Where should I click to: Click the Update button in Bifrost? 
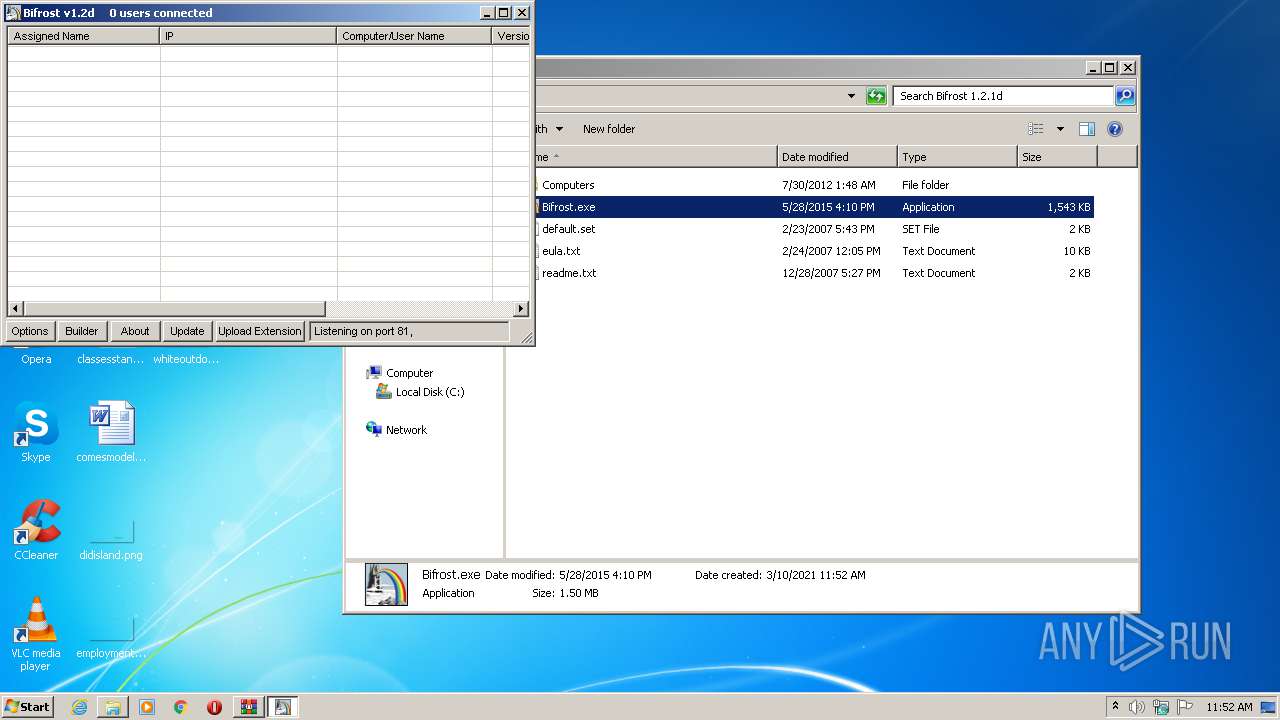click(x=187, y=331)
